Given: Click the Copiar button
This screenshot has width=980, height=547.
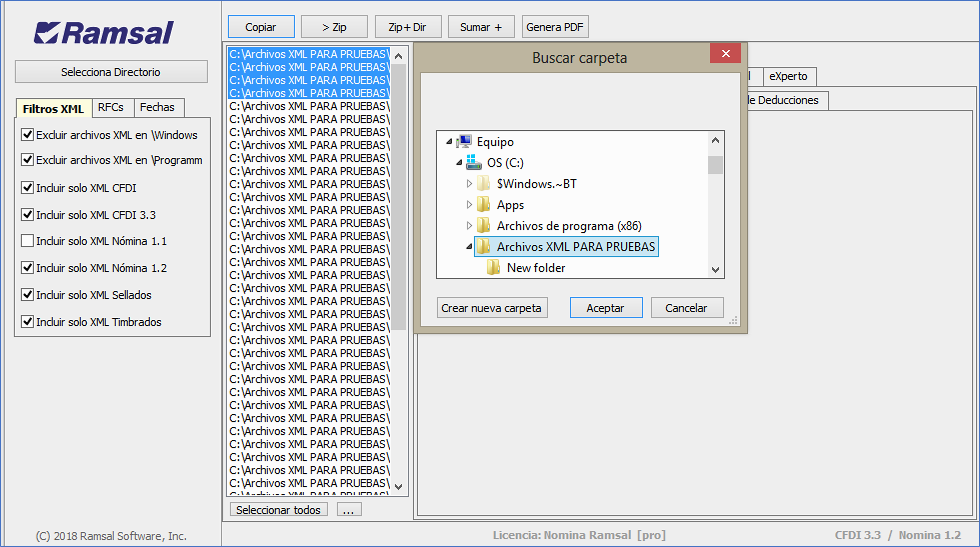Looking at the screenshot, I should click(261, 28).
